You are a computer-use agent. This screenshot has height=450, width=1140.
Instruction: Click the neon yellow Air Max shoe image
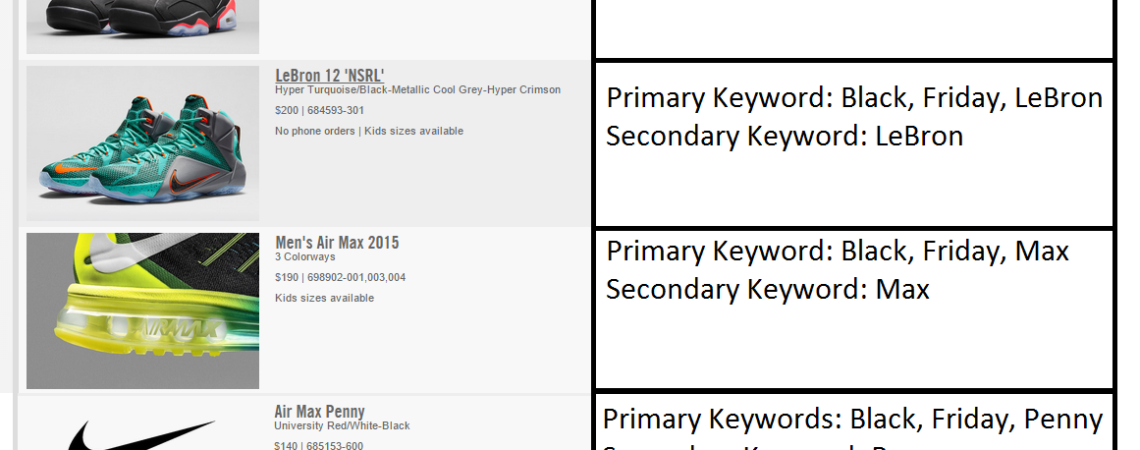click(x=142, y=311)
